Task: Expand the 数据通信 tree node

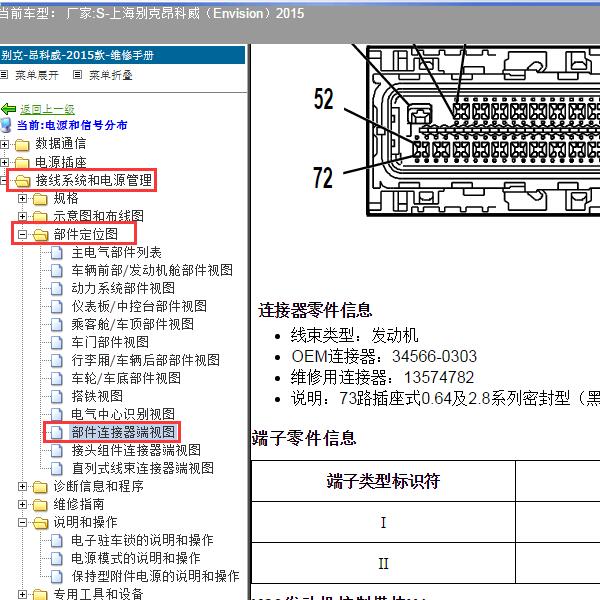Action: click(4, 144)
